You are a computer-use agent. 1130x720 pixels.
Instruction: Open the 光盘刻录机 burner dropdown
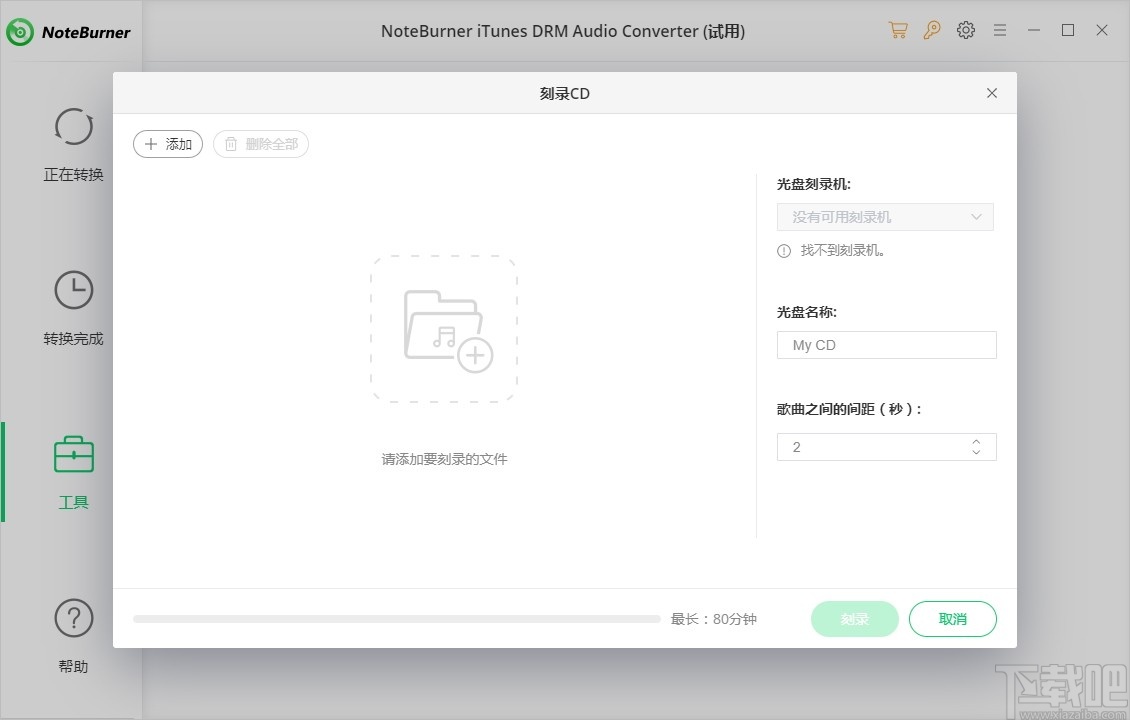[885, 216]
